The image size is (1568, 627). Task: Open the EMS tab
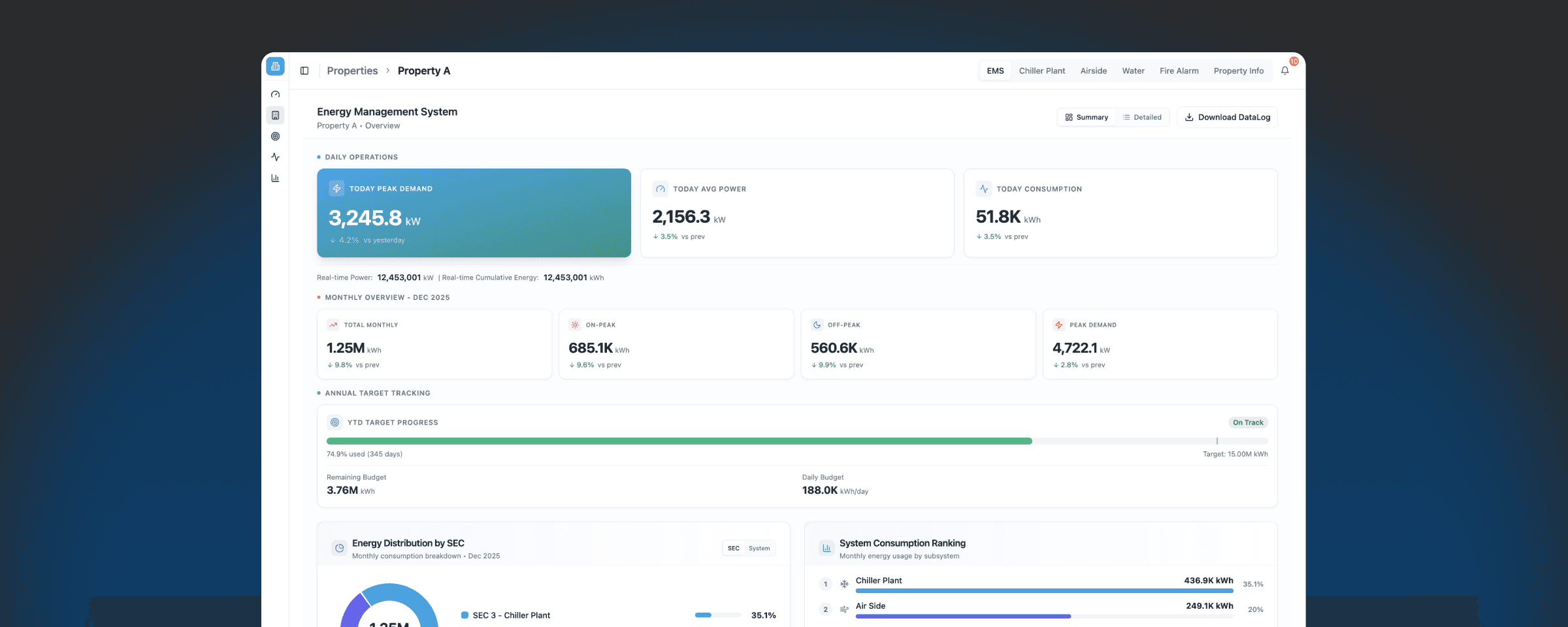pyautogui.click(x=996, y=71)
